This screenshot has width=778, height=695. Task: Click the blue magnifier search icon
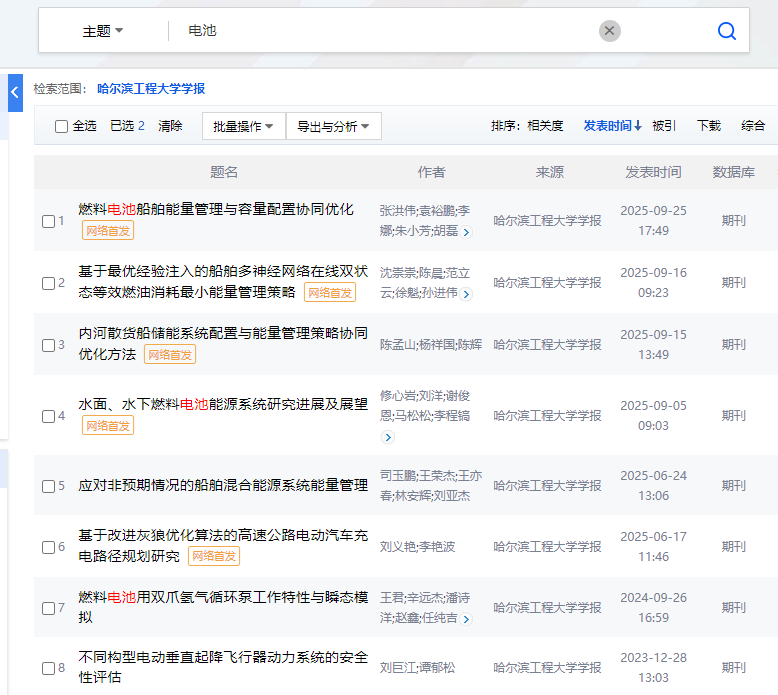pos(726,31)
